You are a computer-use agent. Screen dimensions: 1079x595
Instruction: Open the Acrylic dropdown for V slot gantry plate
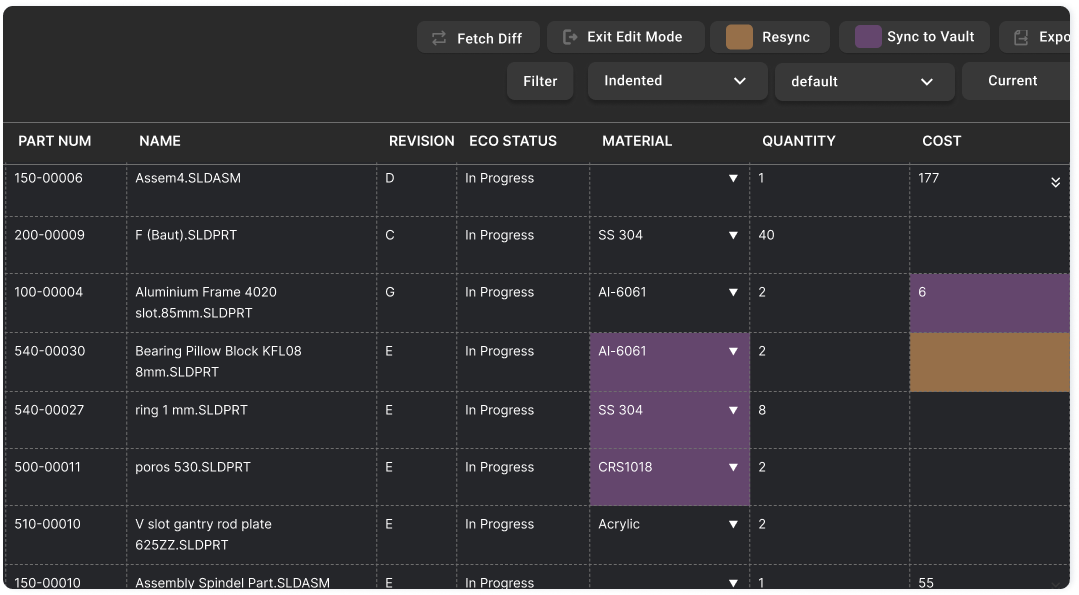[733, 524]
